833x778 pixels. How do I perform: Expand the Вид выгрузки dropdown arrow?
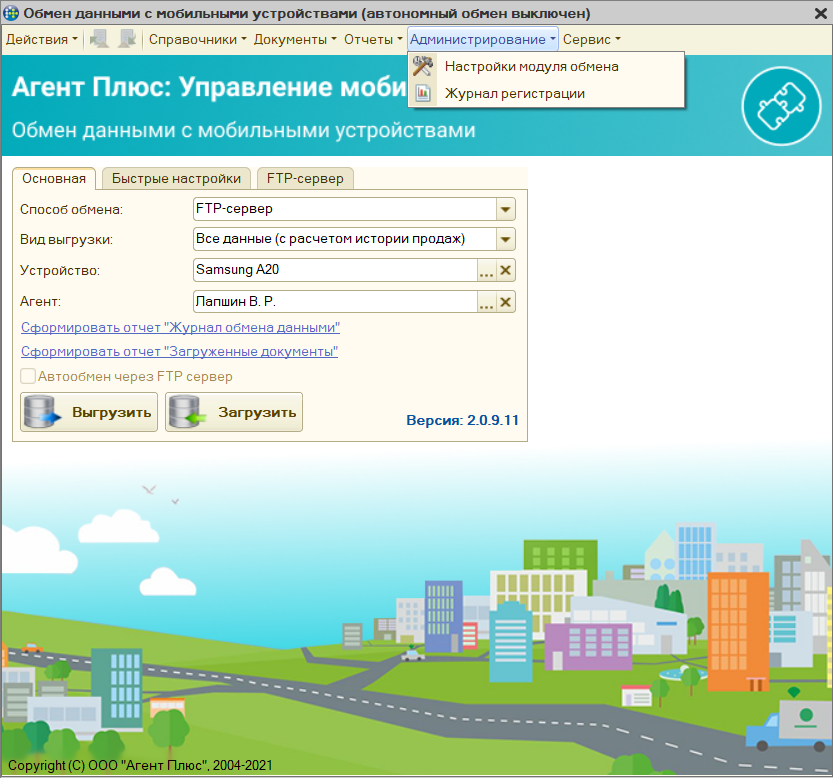pos(506,239)
